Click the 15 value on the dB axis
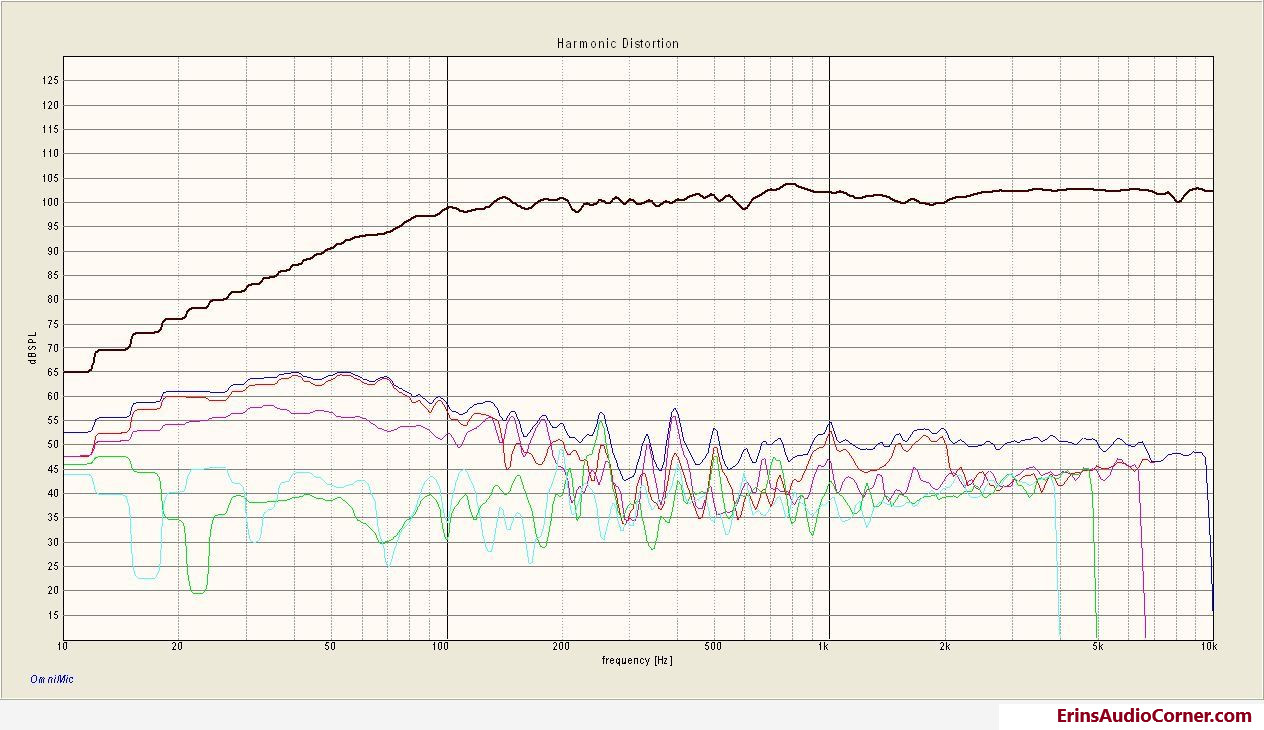 pyautogui.click(x=55, y=615)
